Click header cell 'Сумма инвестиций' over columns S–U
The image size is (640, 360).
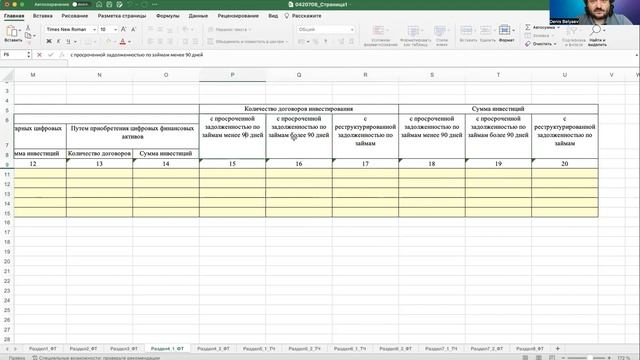tap(498, 109)
